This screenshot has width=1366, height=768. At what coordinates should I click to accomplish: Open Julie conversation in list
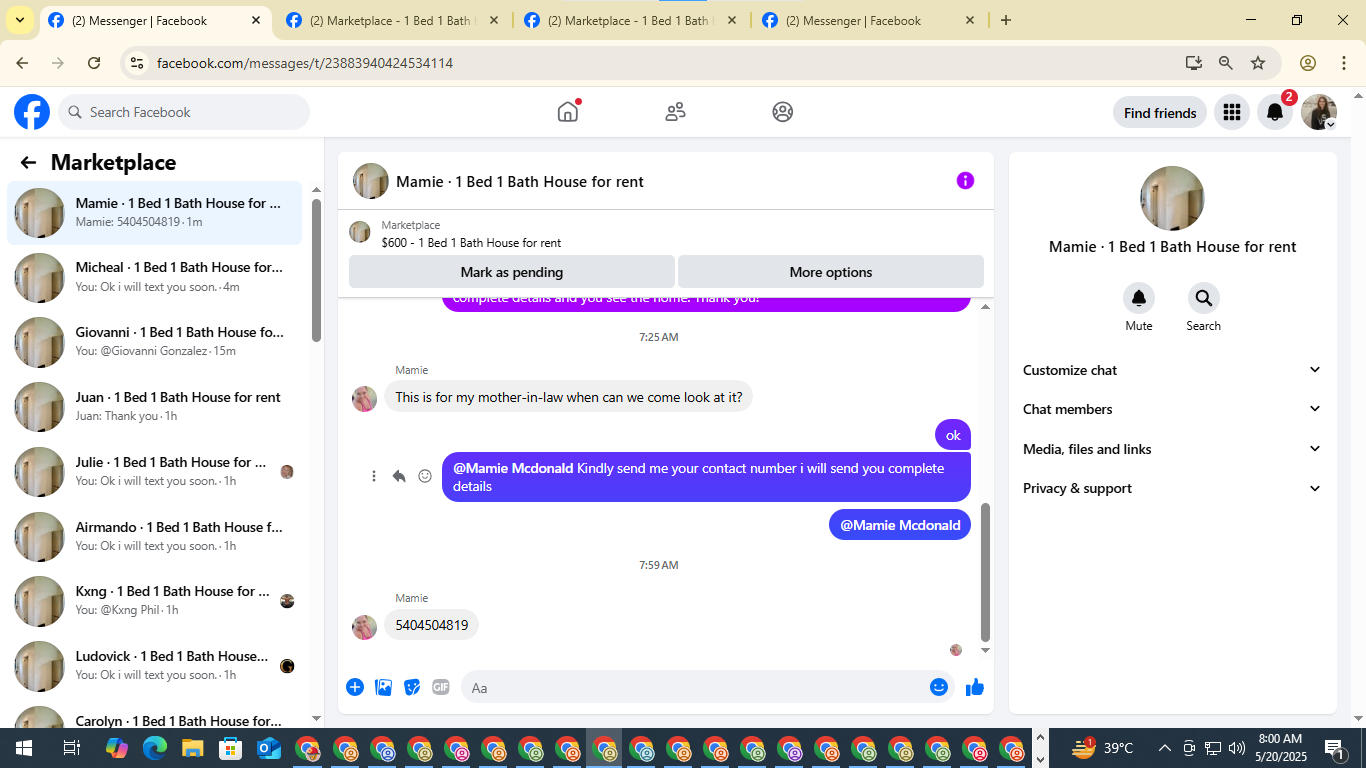pos(155,472)
